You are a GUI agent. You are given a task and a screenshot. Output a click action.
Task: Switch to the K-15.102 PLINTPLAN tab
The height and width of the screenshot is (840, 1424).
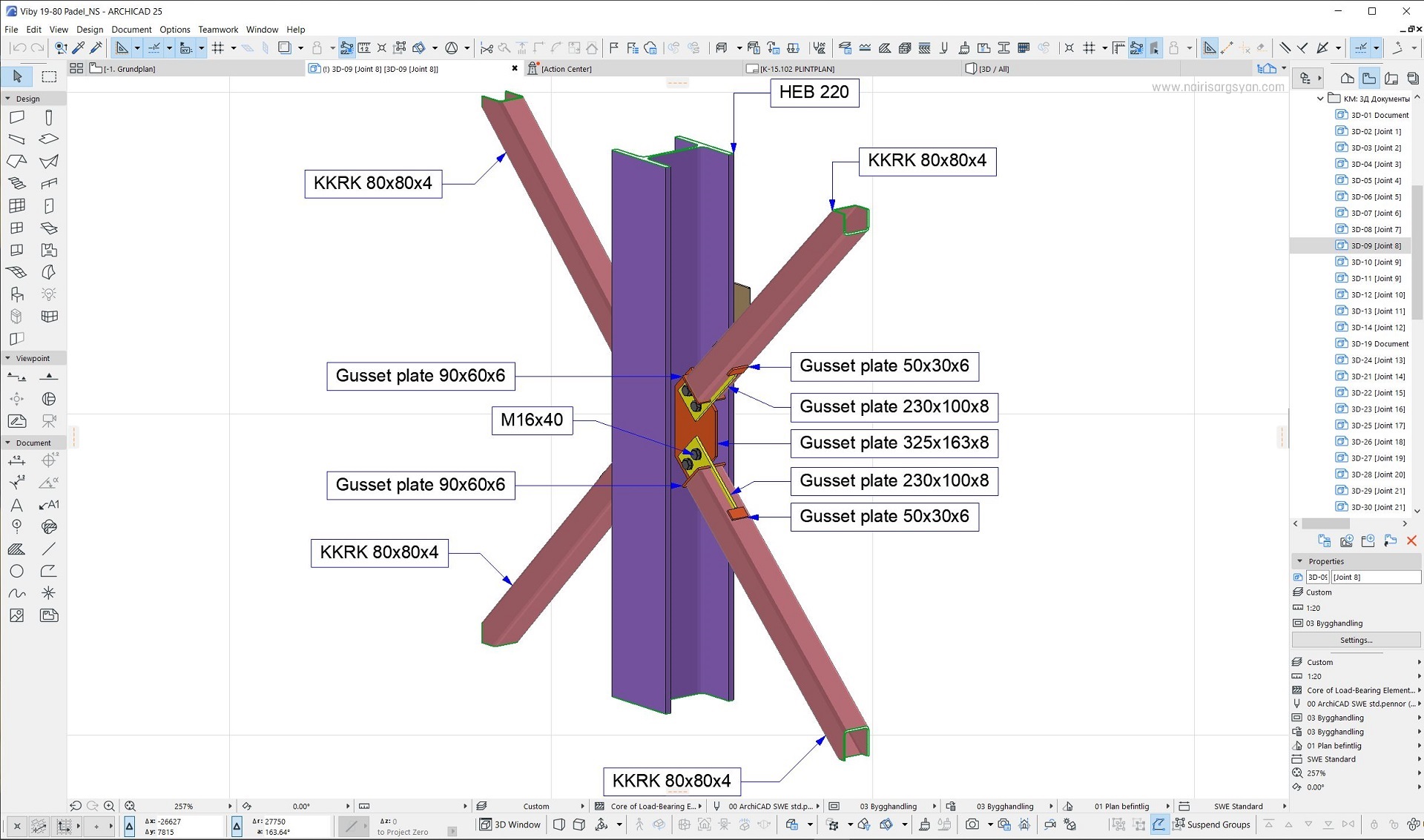[795, 68]
